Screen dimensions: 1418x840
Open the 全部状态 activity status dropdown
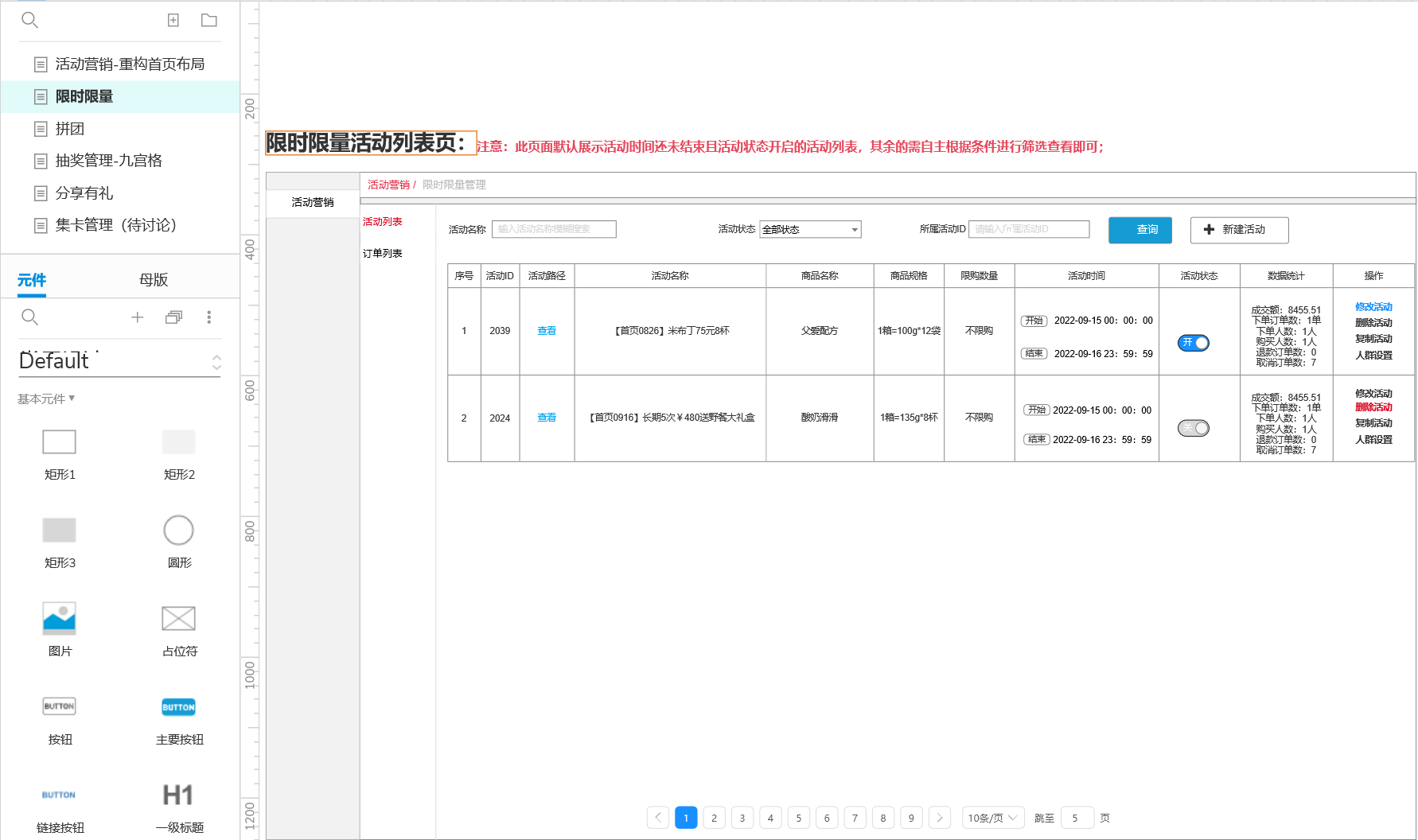811,229
